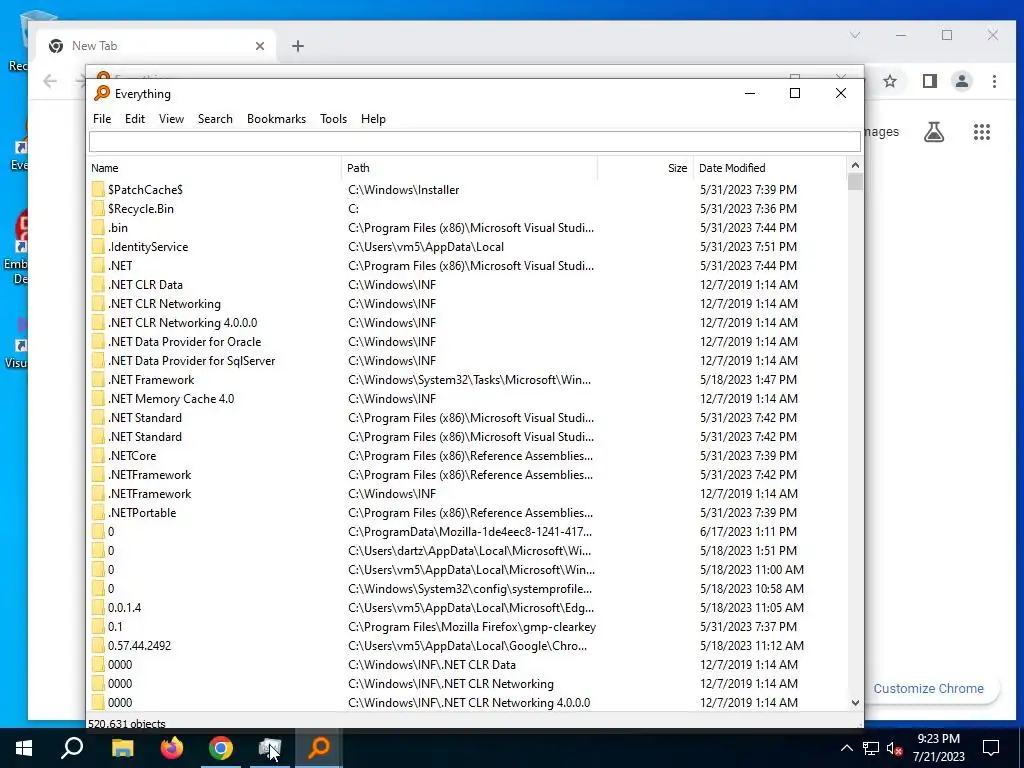
Task: Open Chrome tab search chevron
Action: (855, 35)
